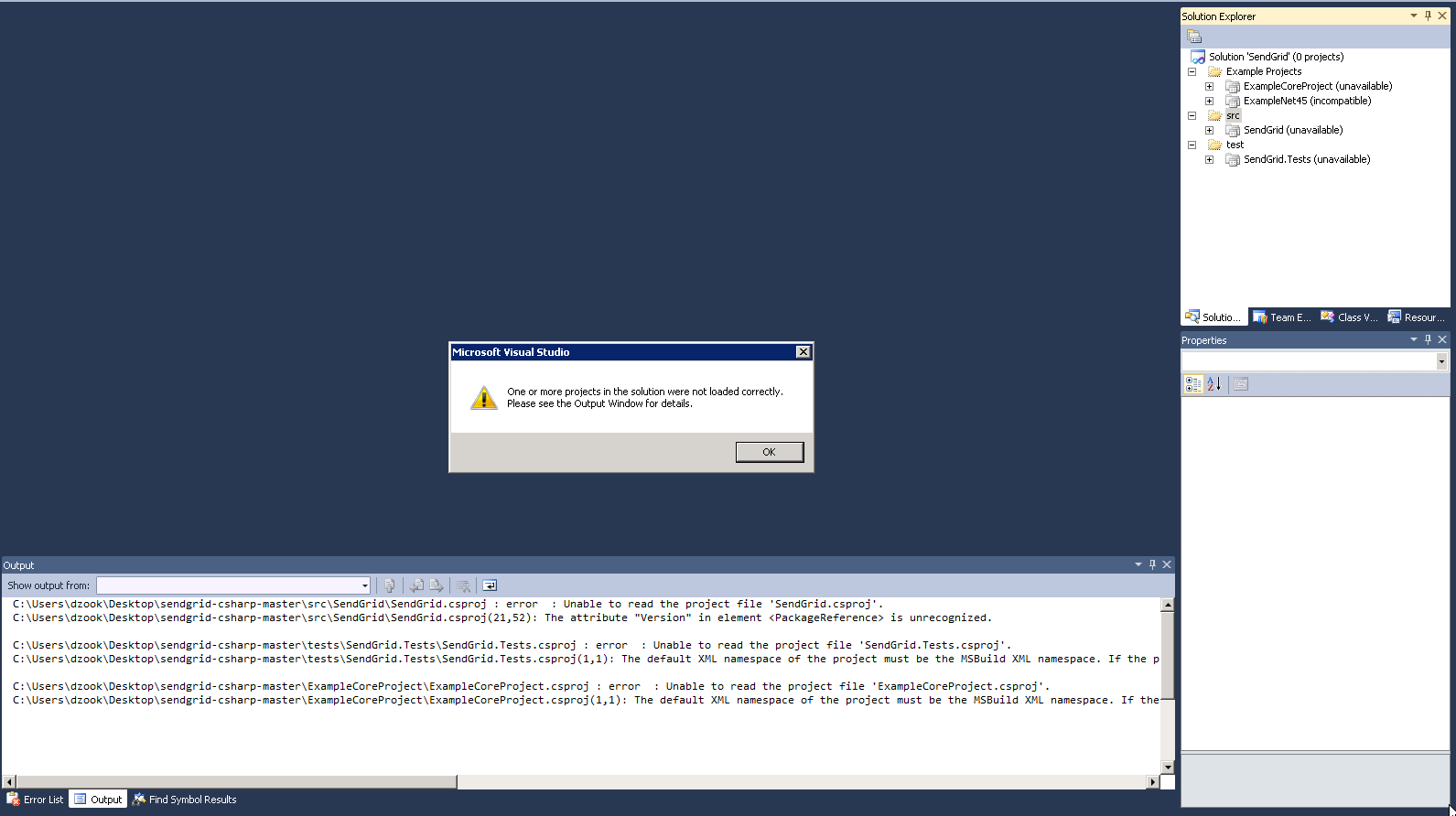Switch to the Error List tab
The height and width of the screenshot is (816, 1456).
tap(36, 800)
